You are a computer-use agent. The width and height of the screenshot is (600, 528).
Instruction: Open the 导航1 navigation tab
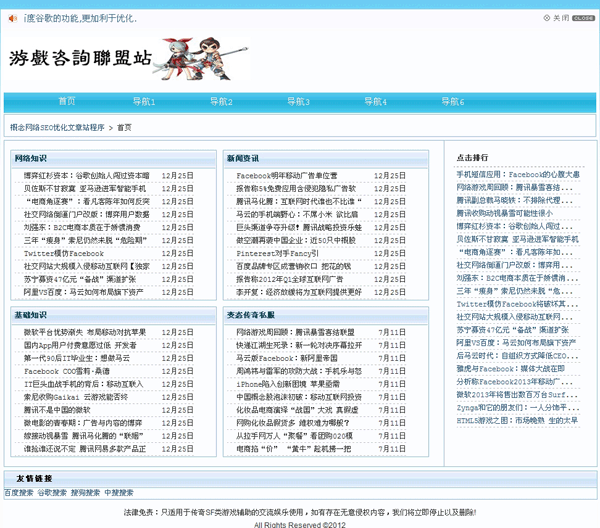click(144, 101)
